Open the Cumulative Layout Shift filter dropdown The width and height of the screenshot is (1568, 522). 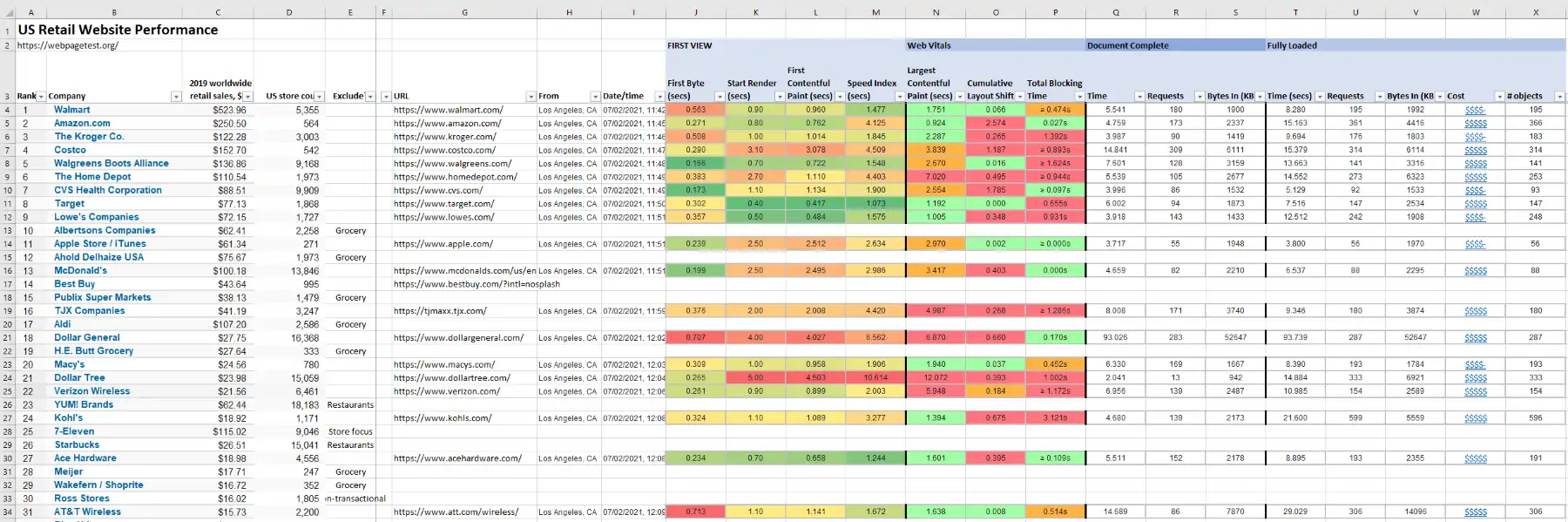pyautogui.click(x=1020, y=97)
